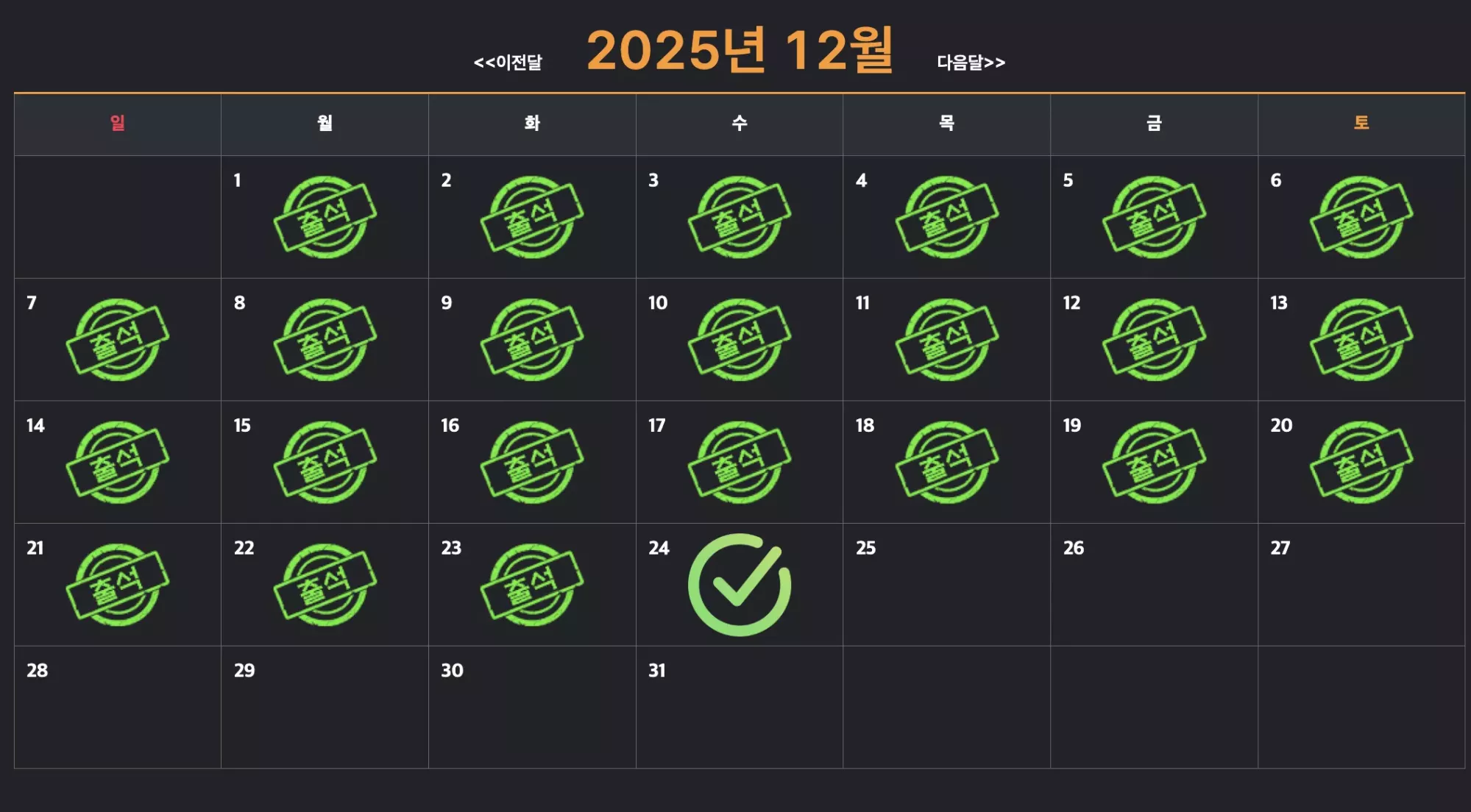Select the 출석 stamp on December 21
The width and height of the screenshot is (1471, 812).
tap(118, 585)
